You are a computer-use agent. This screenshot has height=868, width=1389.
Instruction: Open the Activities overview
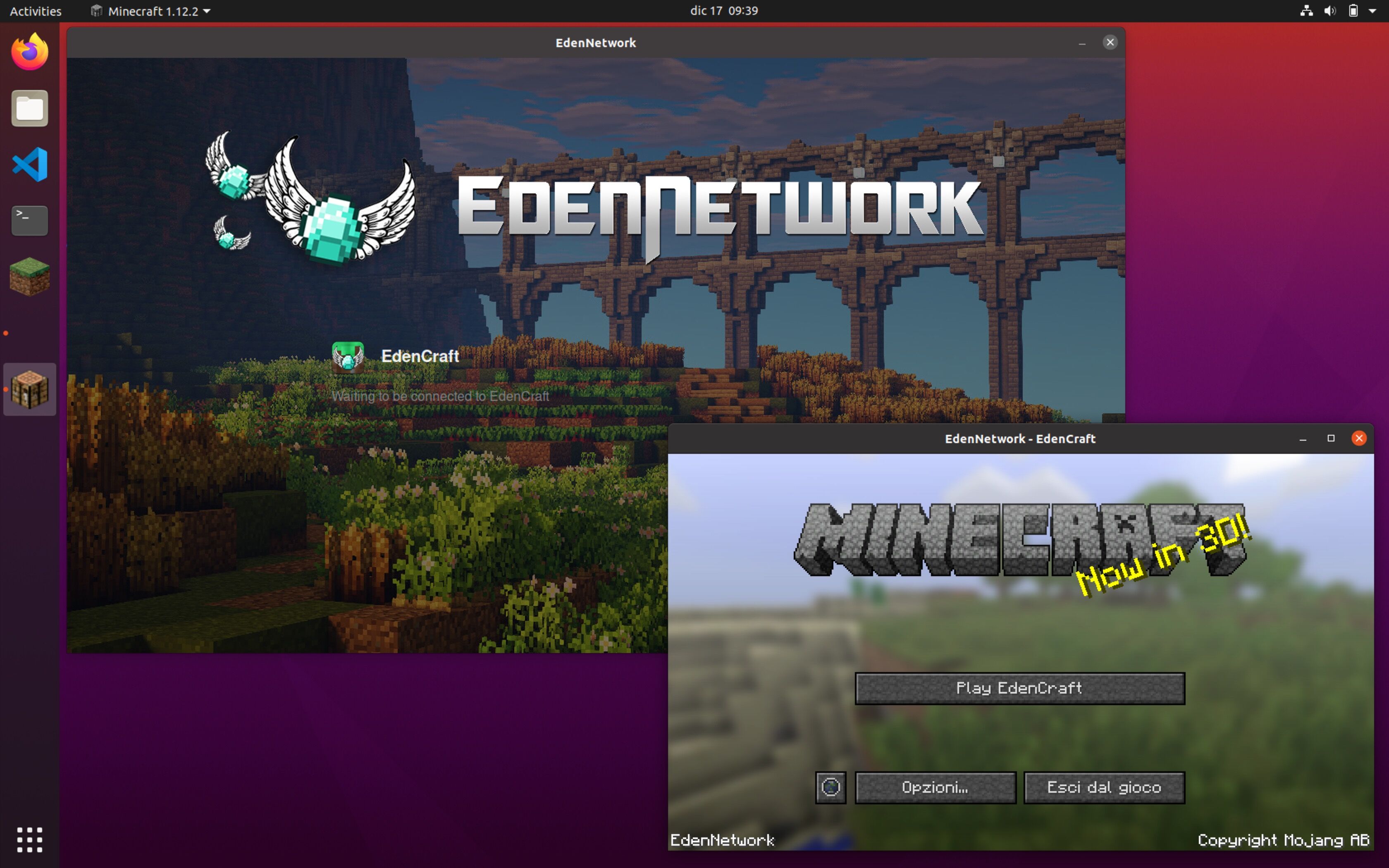tap(36, 11)
